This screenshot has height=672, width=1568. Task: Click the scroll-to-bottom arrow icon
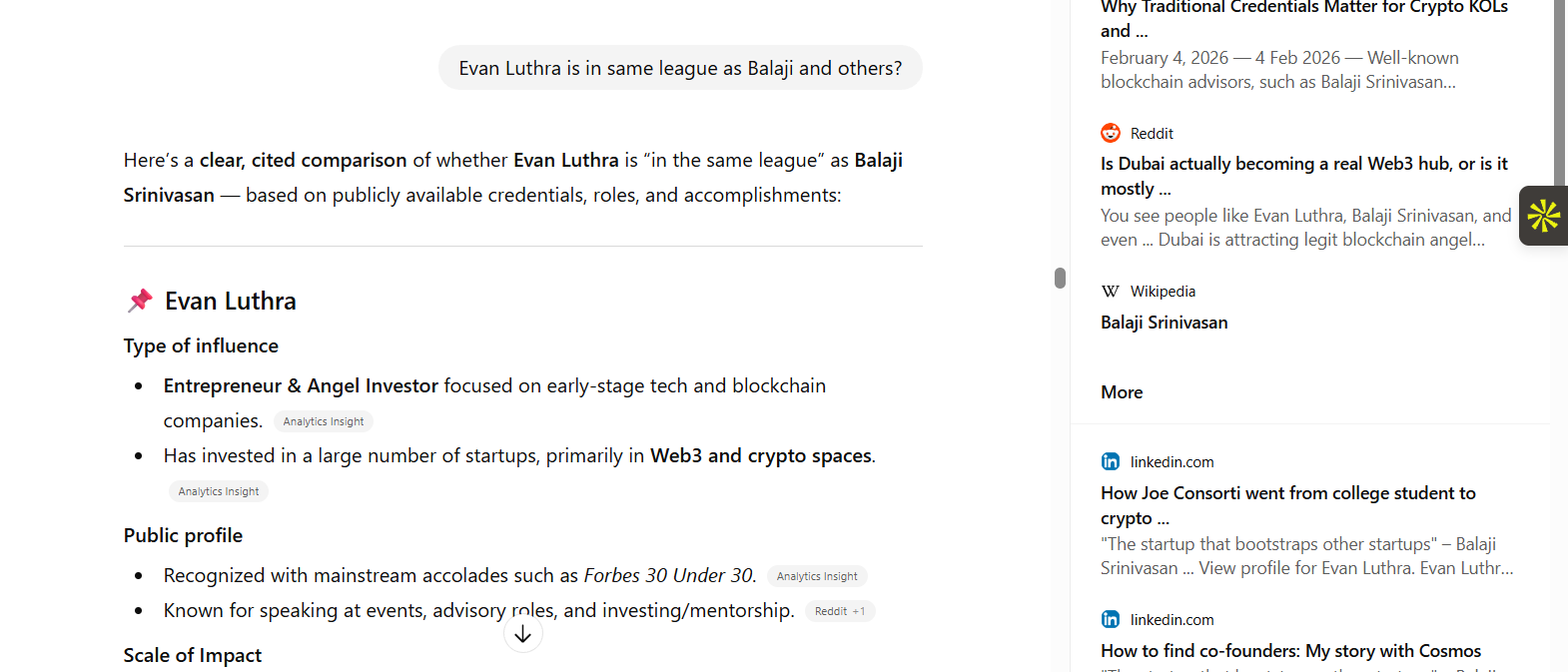pyautogui.click(x=522, y=632)
